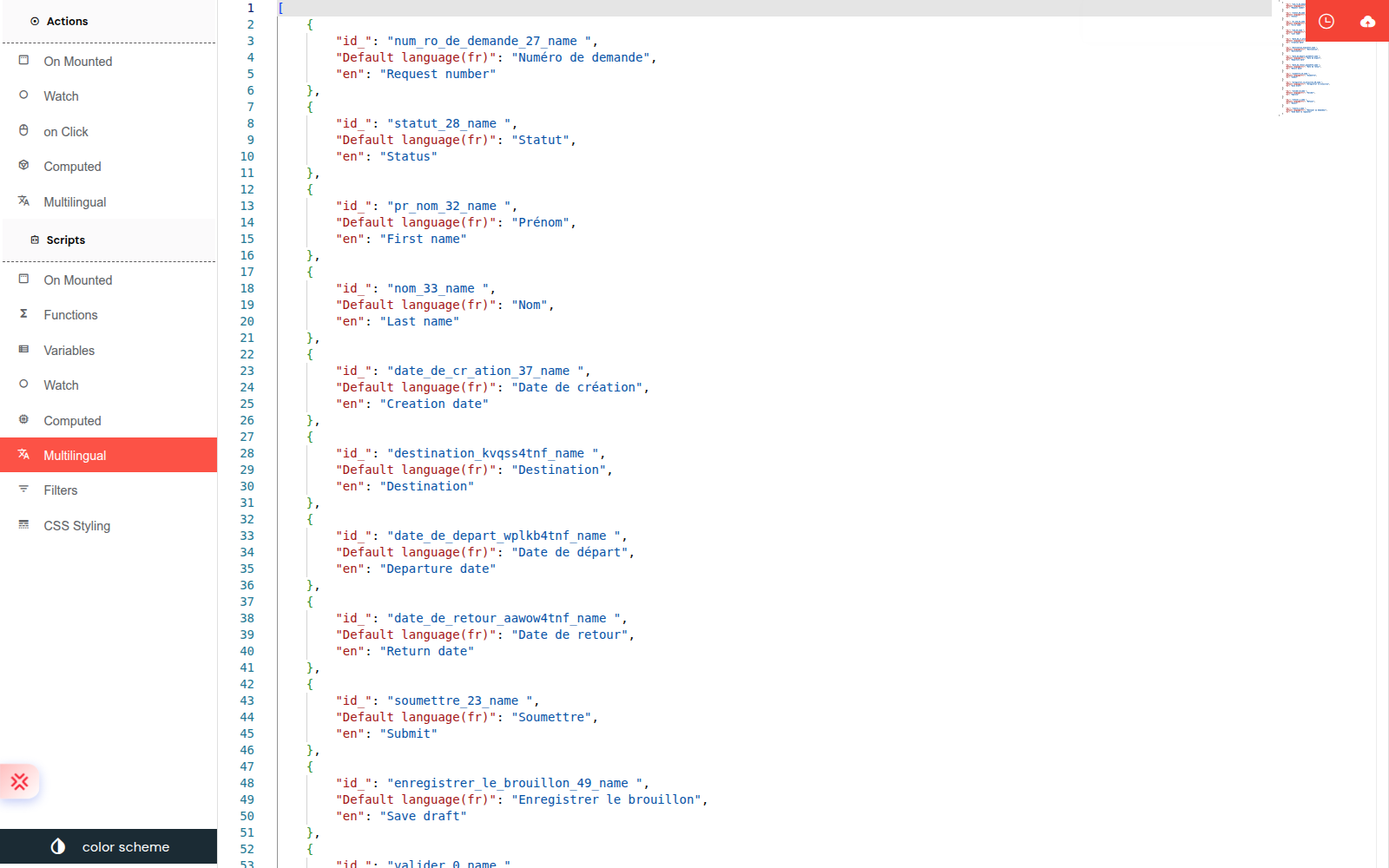Image resolution: width=1389 pixels, height=868 pixels.
Task: Select highlighted Multilingual script item
Action: pyautogui.click(x=109, y=455)
